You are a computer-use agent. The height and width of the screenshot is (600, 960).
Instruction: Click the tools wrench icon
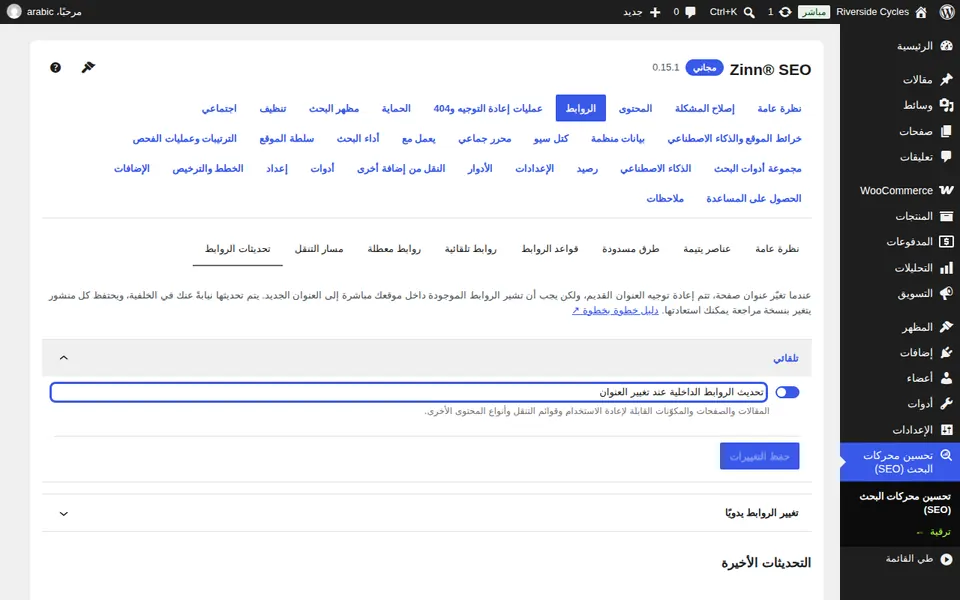(947, 404)
